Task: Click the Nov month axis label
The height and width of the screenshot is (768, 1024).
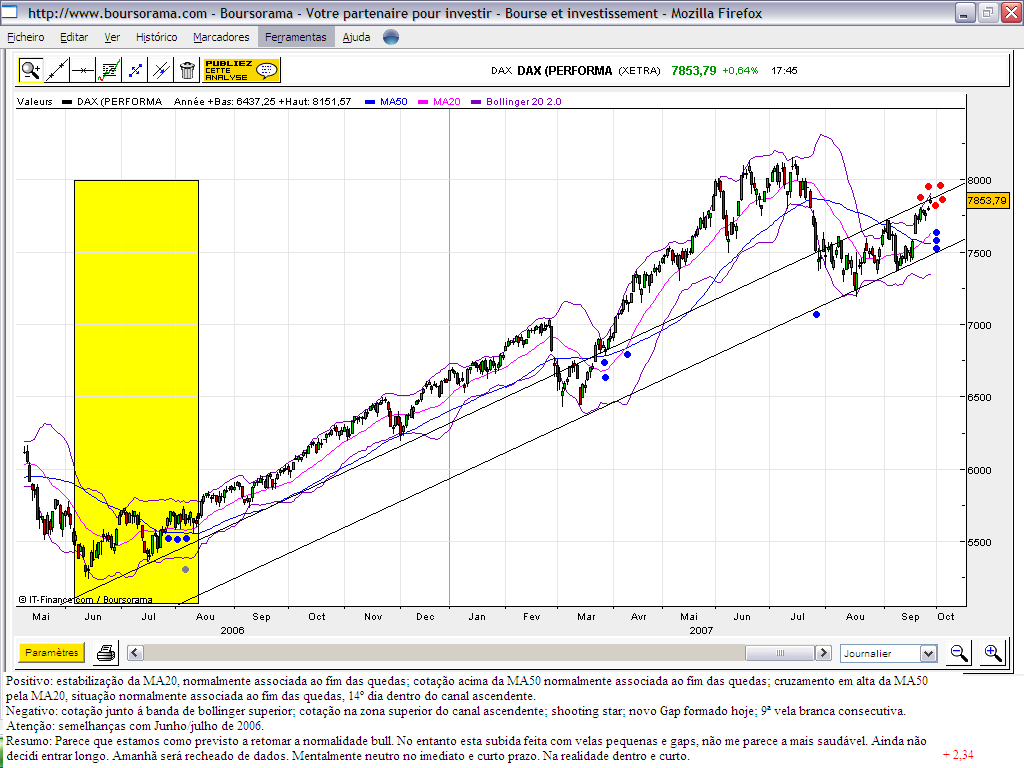Action: point(373,616)
